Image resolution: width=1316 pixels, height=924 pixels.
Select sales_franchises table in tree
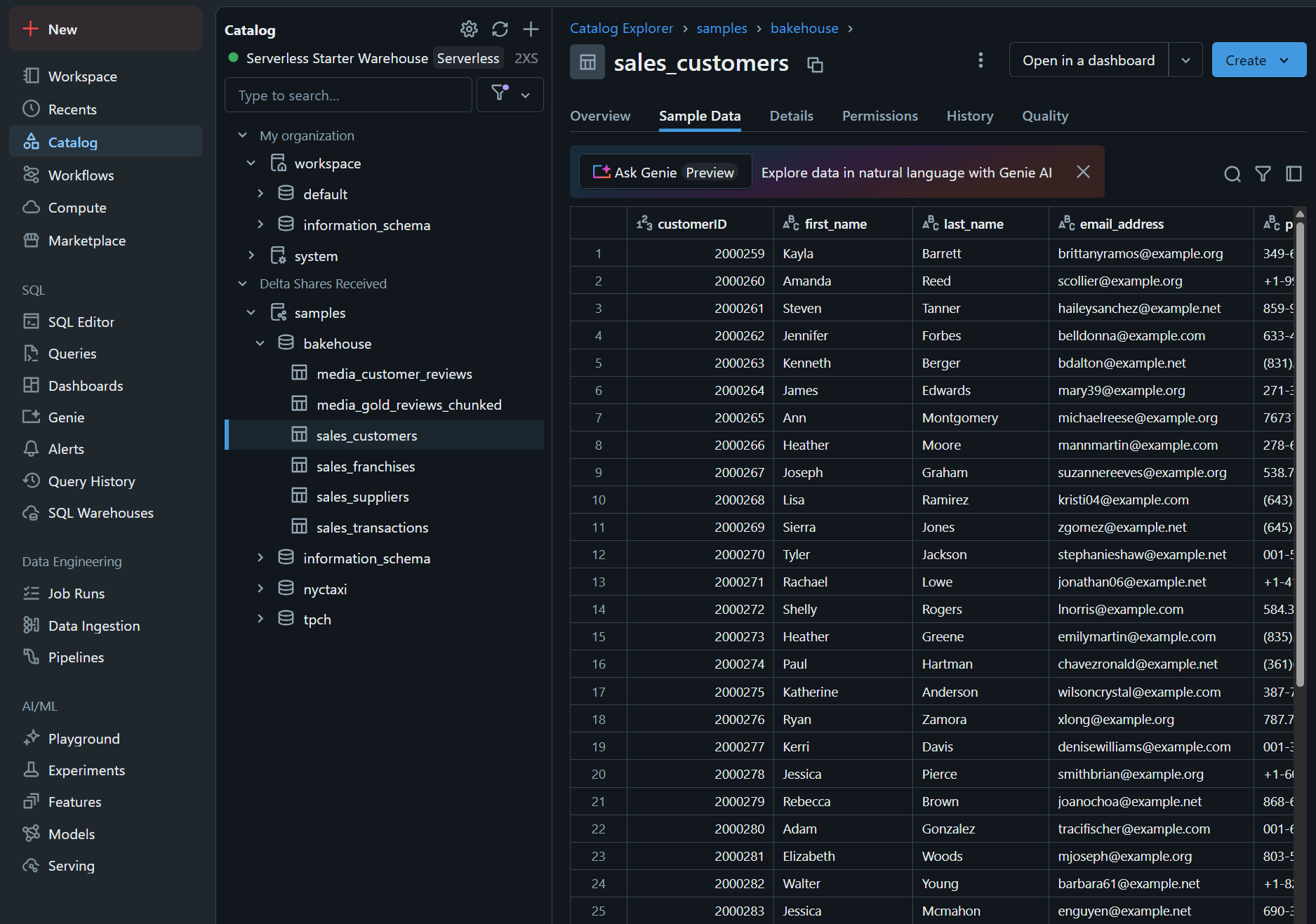pos(384,467)
